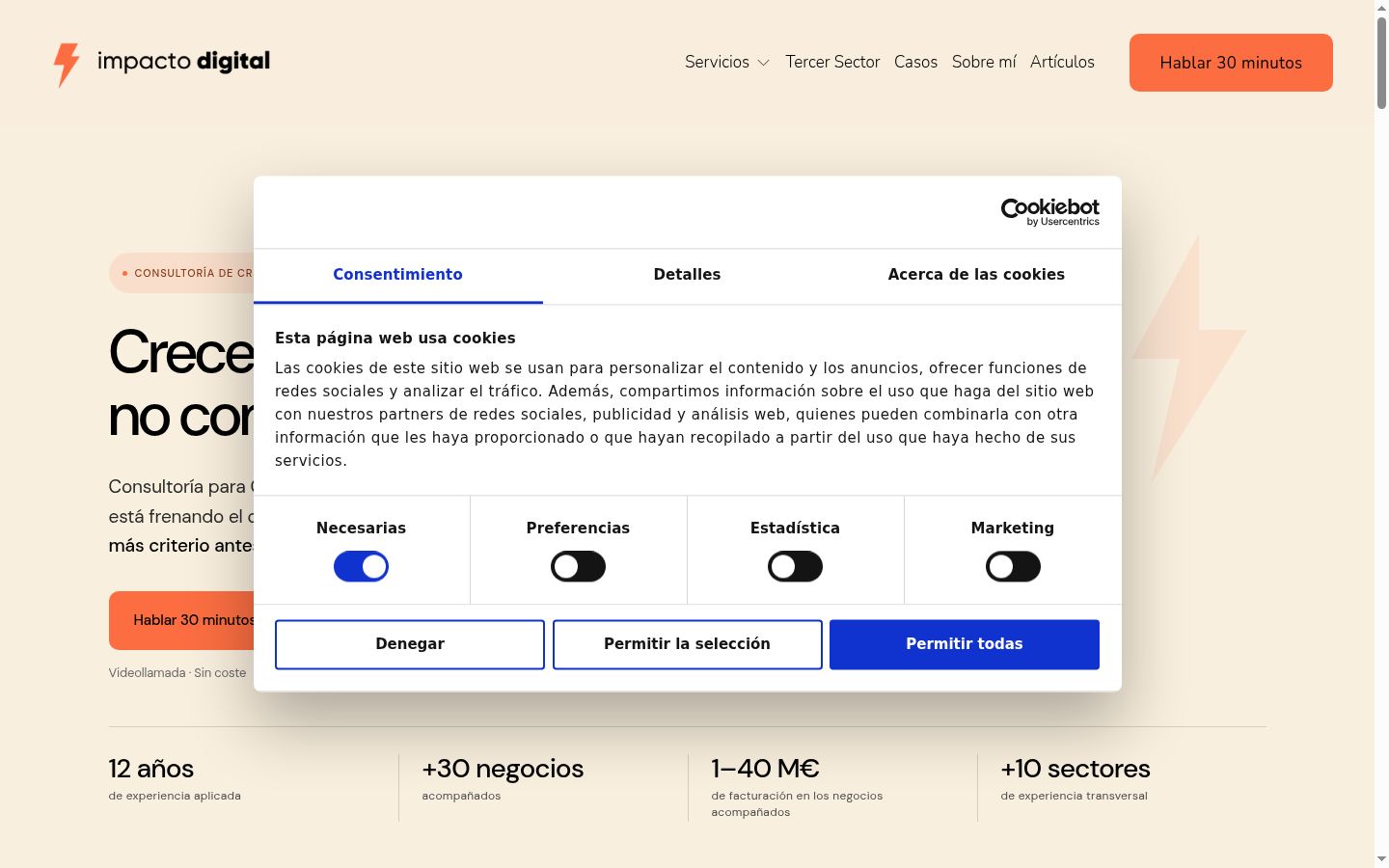Select the Consentimiento tab
This screenshot has height=868, width=1389.
point(397,275)
